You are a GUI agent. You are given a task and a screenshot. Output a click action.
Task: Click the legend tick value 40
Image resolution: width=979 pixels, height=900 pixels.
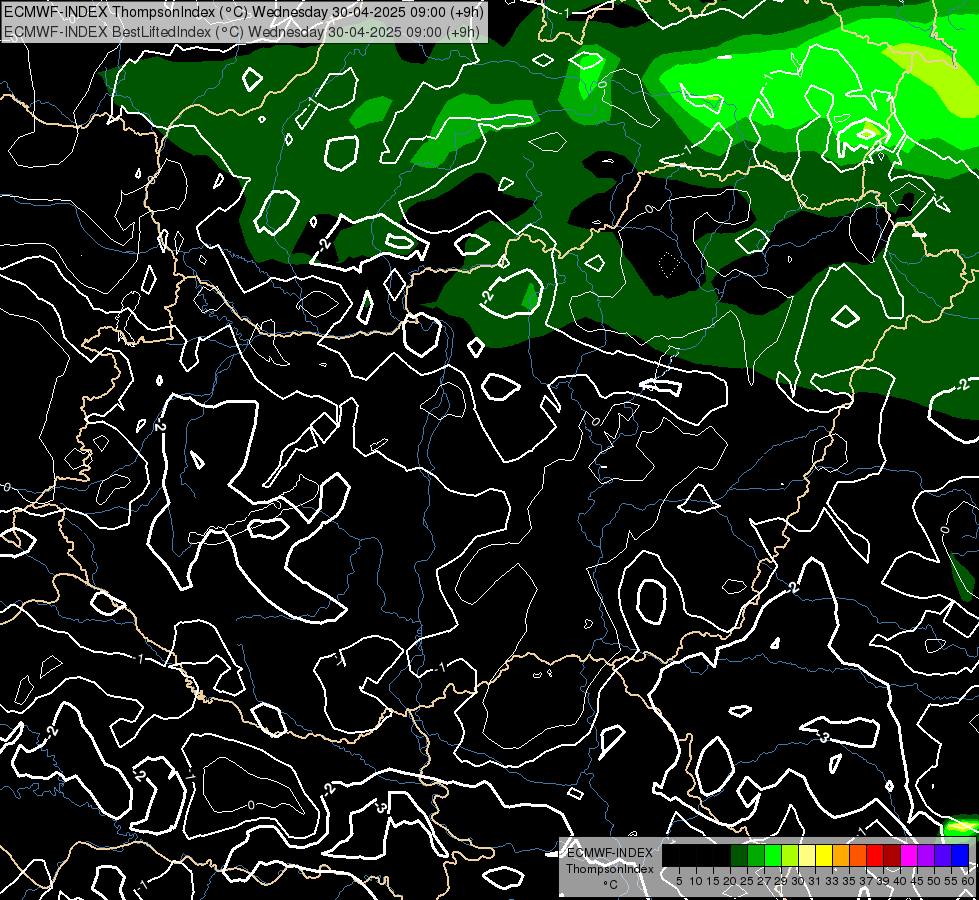[900, 881]
